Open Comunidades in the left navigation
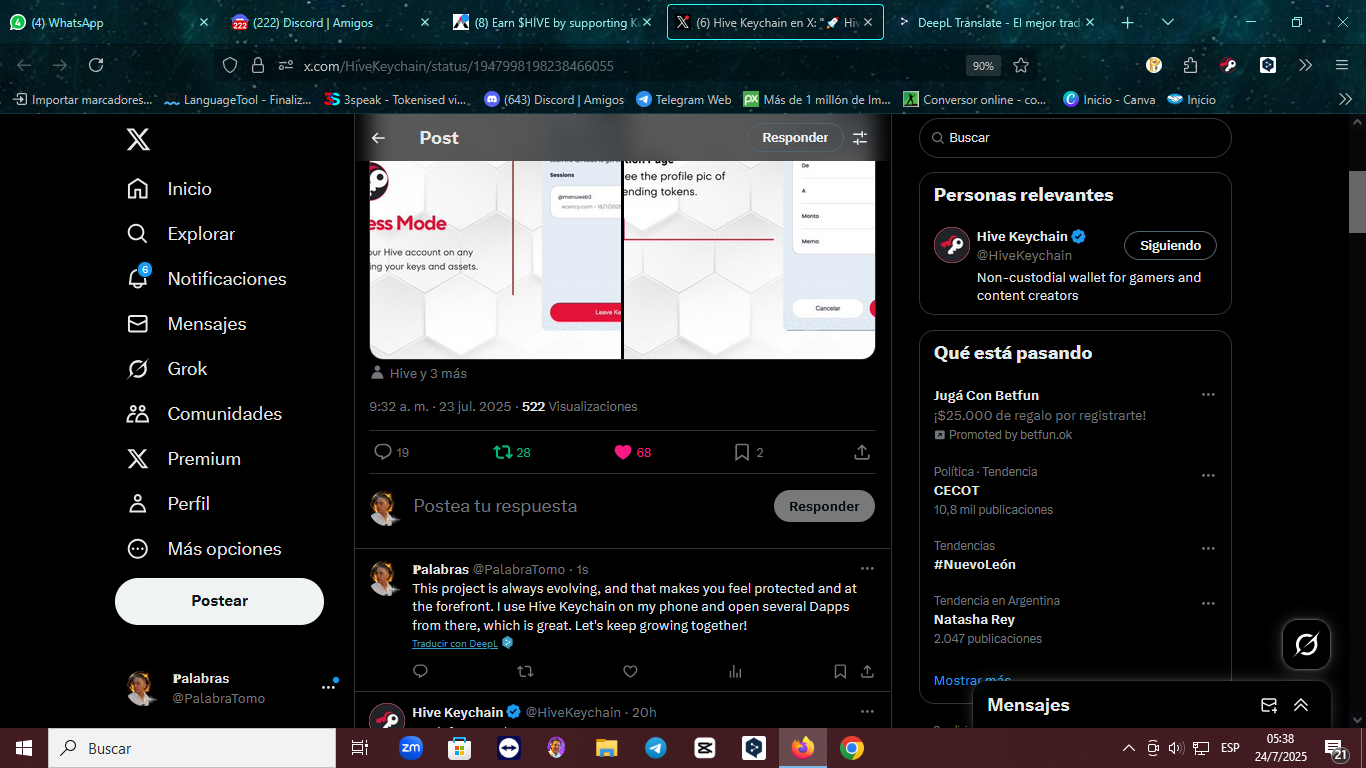Viewport: 1366px width, 768px height. (x=204, y=414)
